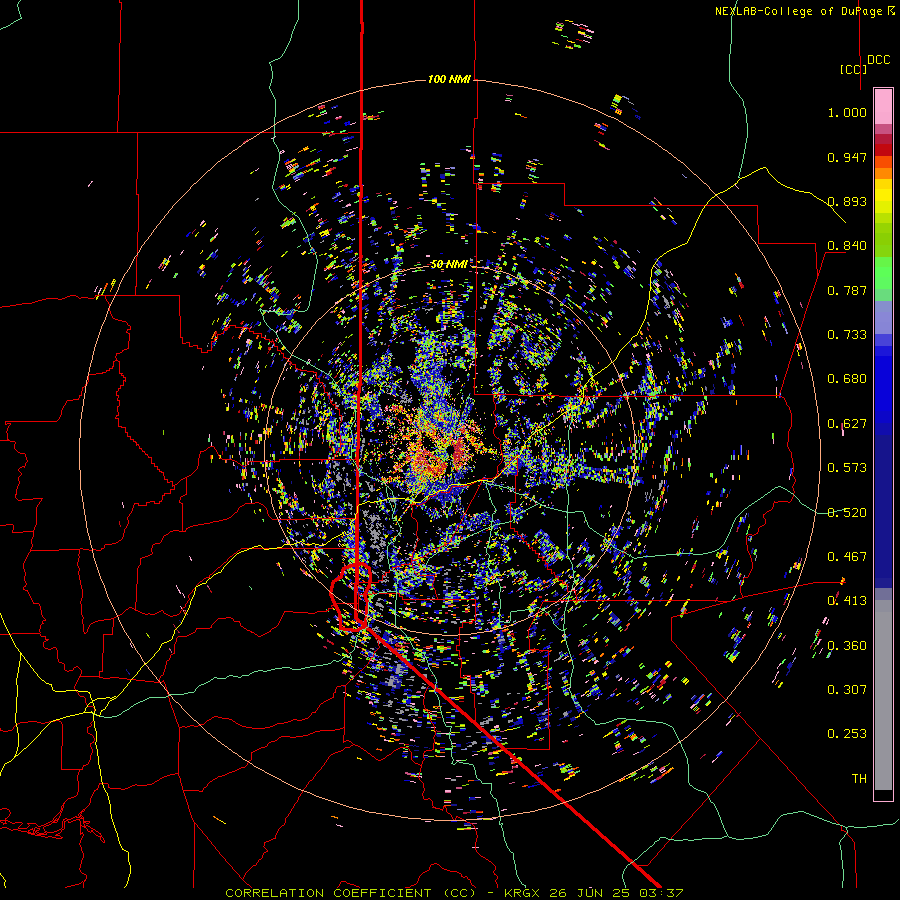
Task: Select the 0.520 color bar value
Action: (847, 513)
